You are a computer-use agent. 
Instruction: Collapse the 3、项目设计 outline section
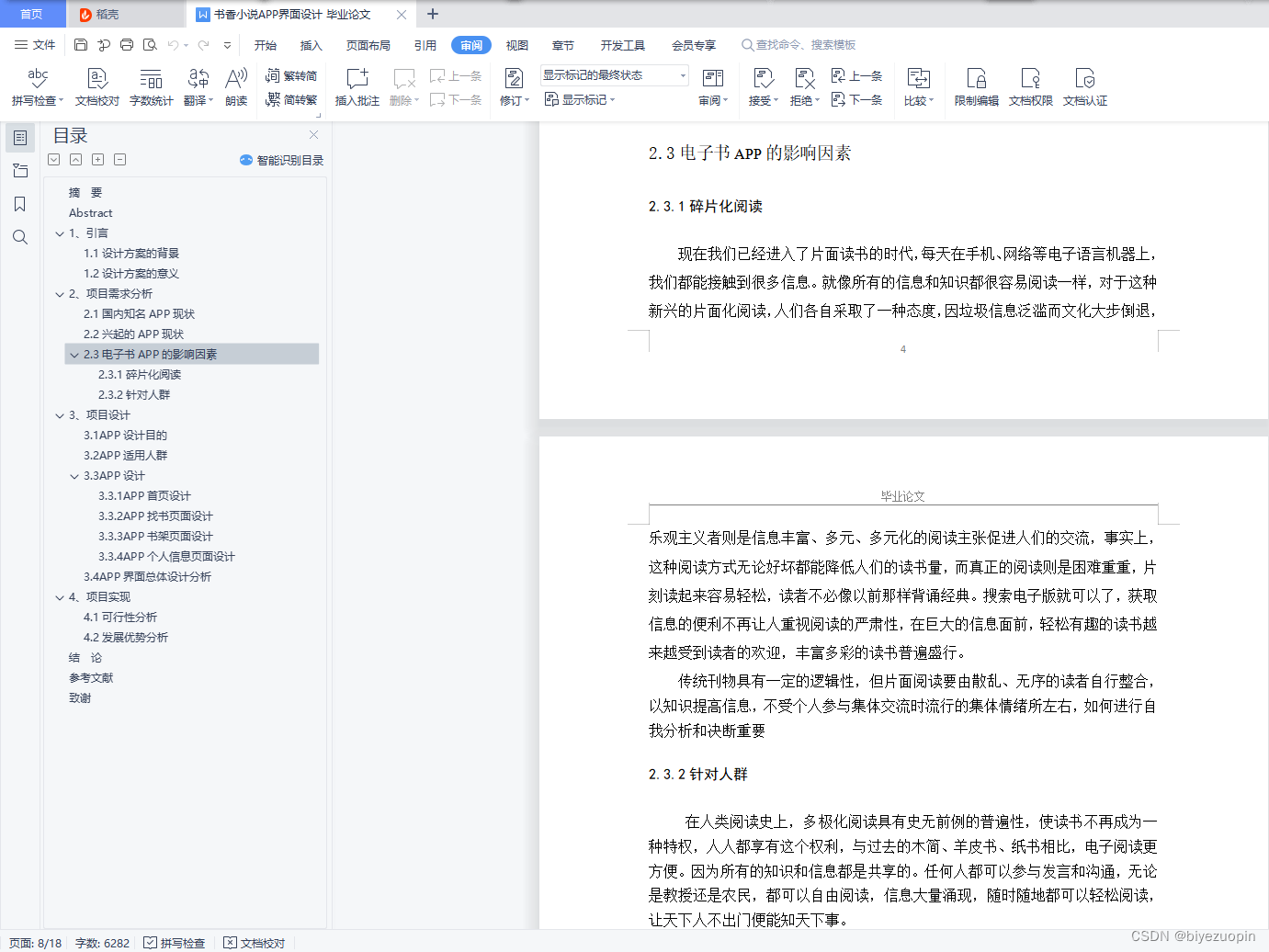(x=59, y=414)
